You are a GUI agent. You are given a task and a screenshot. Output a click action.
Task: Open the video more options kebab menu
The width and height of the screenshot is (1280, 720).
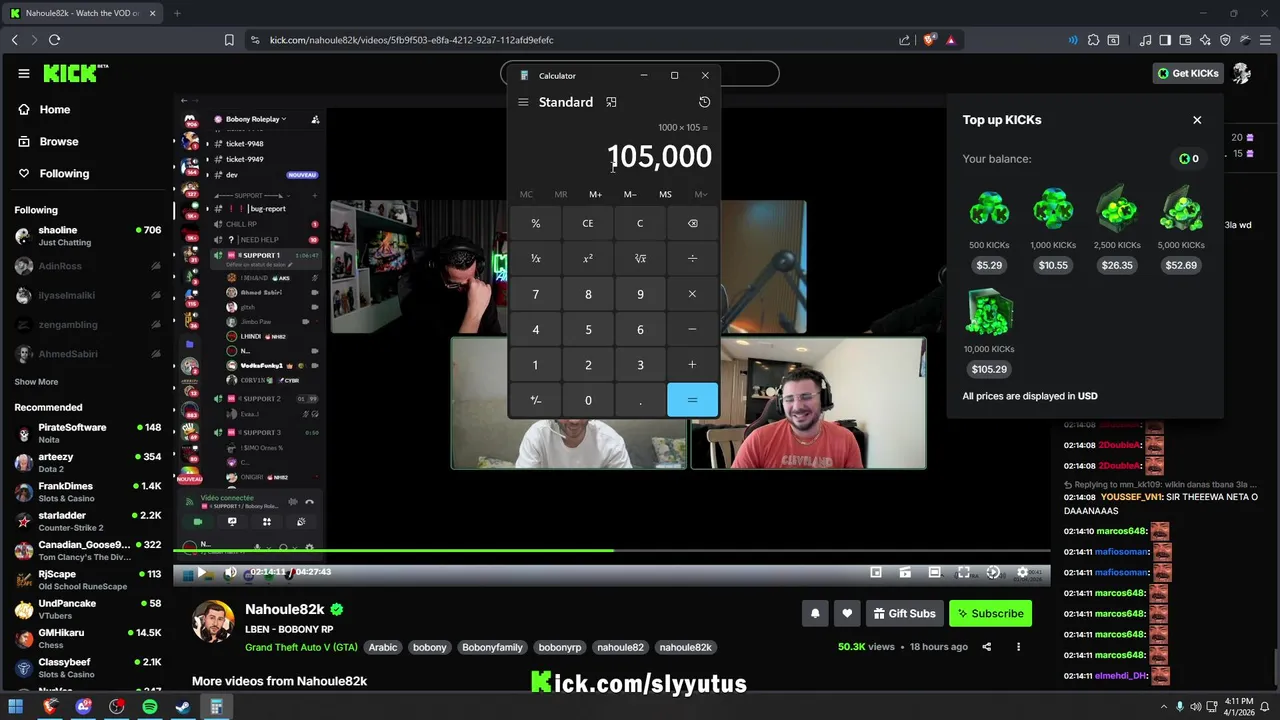click(x=1018, y=647)
